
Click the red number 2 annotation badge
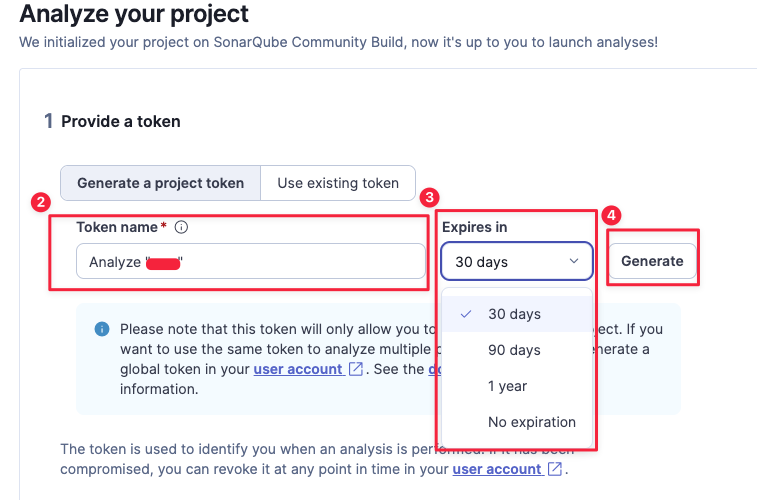pos(41,202)
